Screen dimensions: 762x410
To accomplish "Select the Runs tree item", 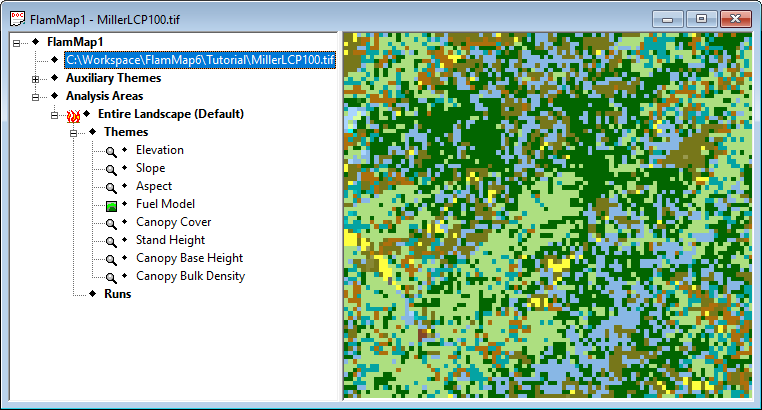I will (118, 294).
